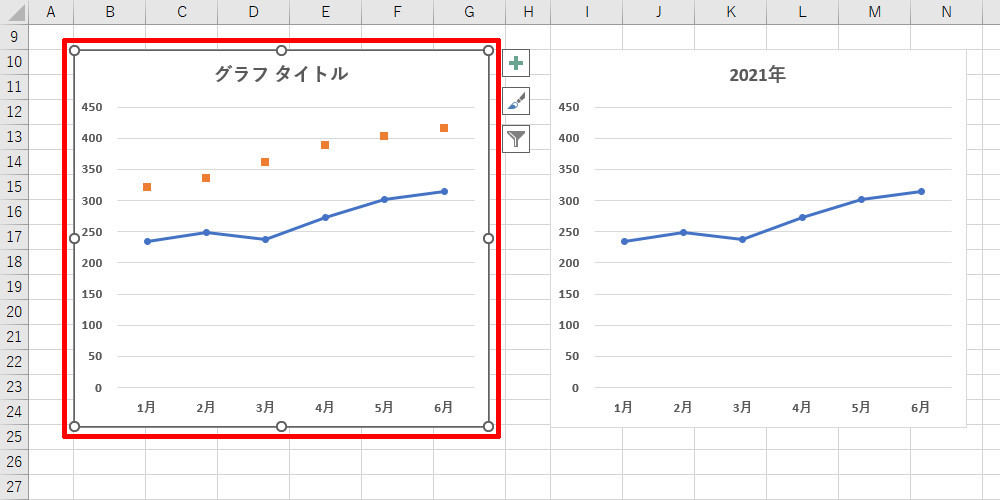The width and height of the screenshot is (1000, 500).
Task: Open the Chart Filters funnel button
Action: (516, 138)
